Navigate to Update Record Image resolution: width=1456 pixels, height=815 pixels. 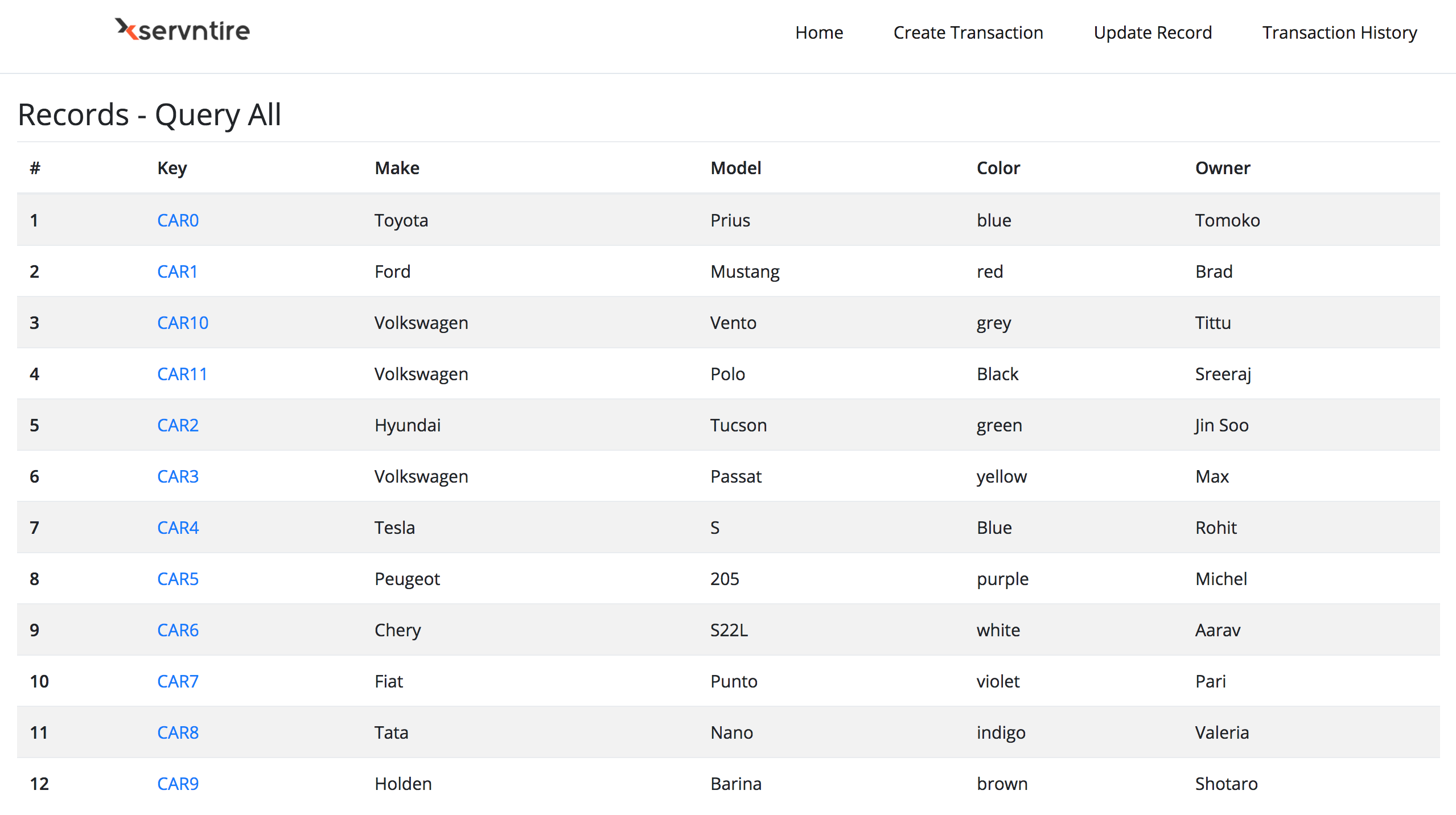(x=1153, y=33)
